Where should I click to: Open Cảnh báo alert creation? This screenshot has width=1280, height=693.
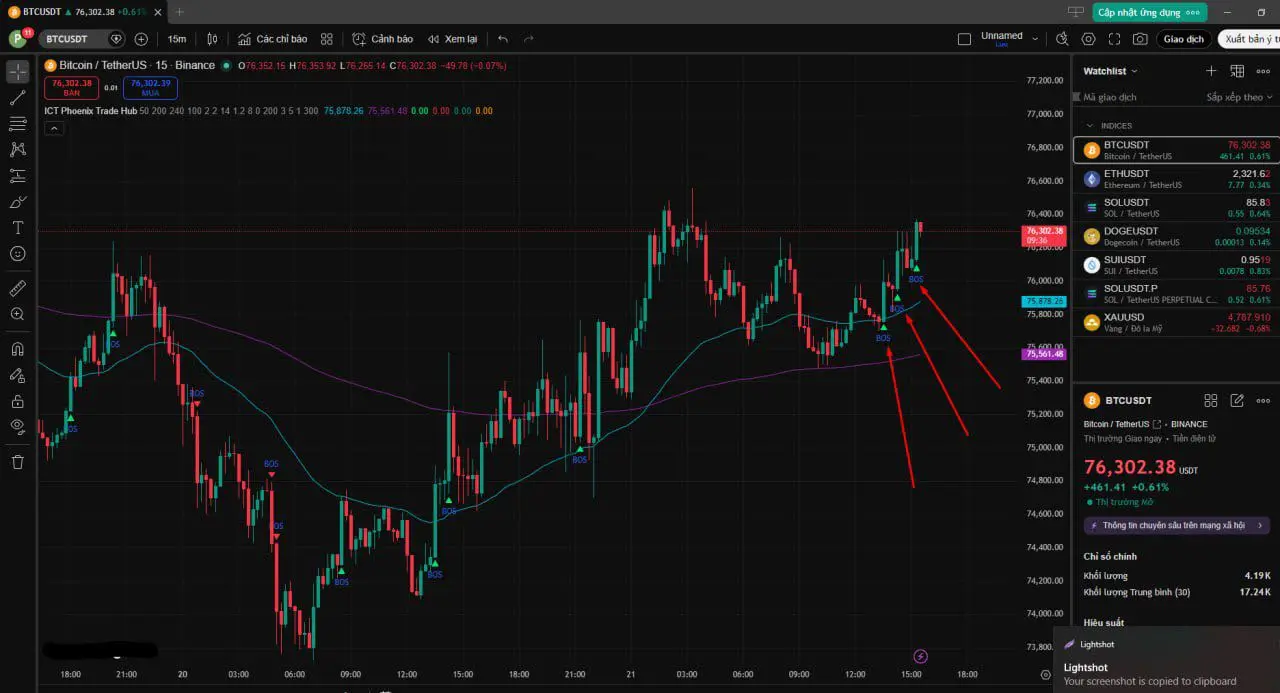382,39
